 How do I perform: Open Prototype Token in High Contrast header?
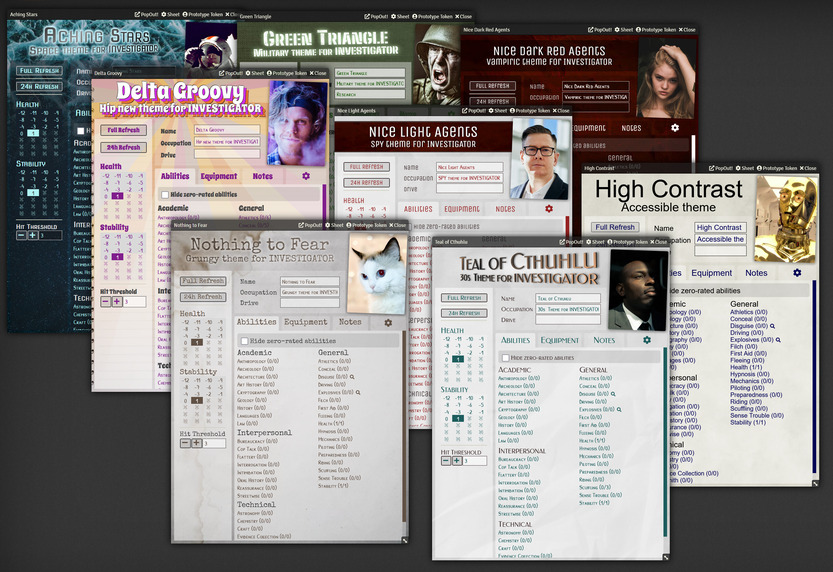[x=777, y=168]
